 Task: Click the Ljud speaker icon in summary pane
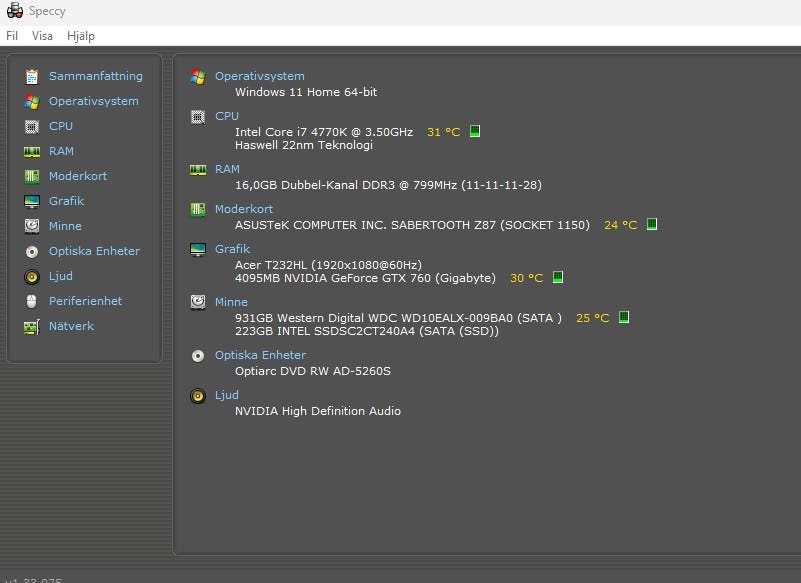(198, 395)
